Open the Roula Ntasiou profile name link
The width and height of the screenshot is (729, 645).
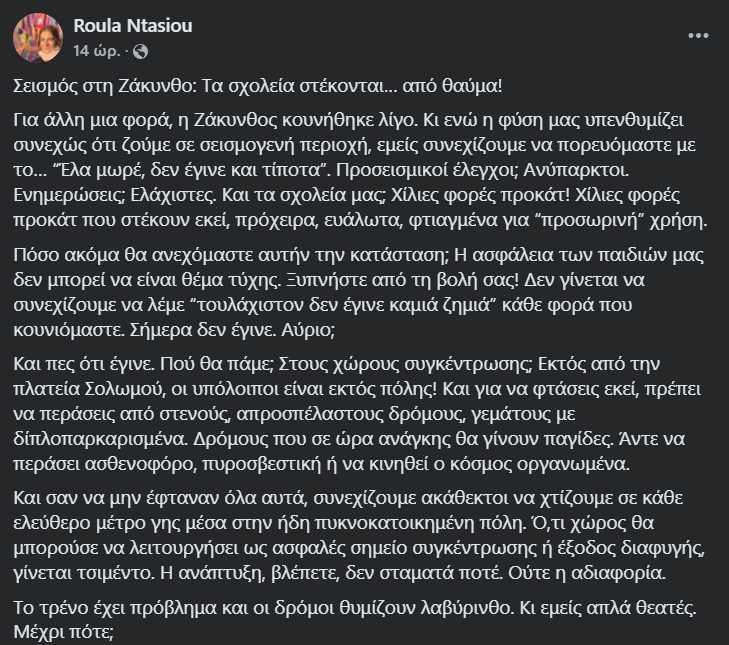pos(133,26)
